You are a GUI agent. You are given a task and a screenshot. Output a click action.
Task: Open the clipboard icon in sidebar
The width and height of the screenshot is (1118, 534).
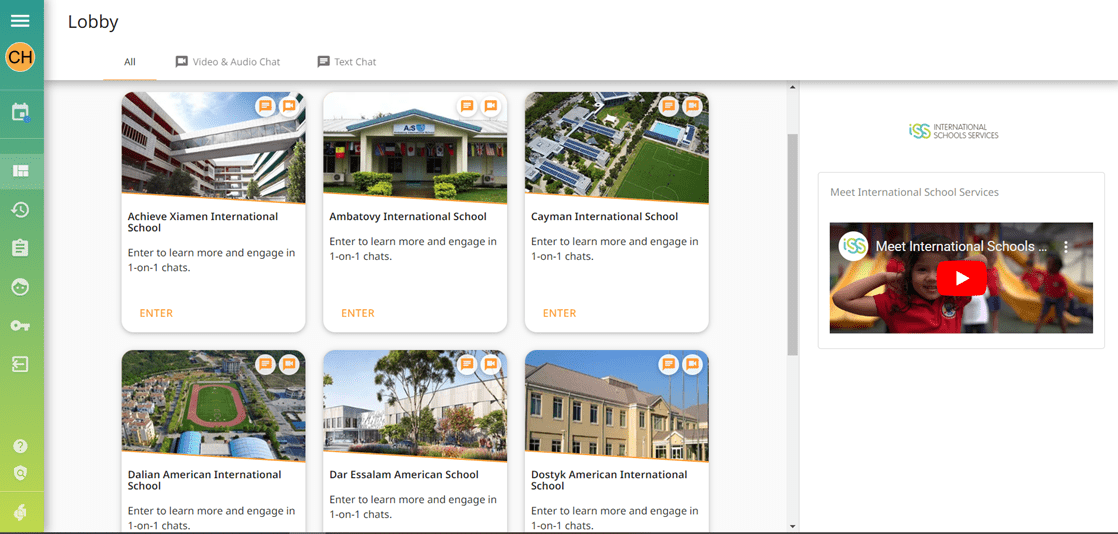[x=20, y=248]
